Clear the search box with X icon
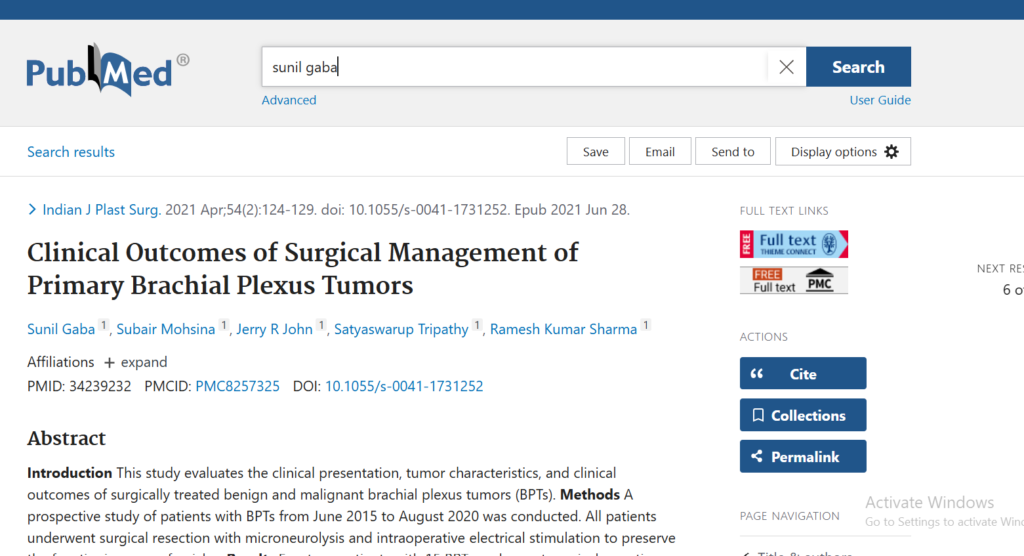This screenshot has height=556, width=1024. [786, 67]
